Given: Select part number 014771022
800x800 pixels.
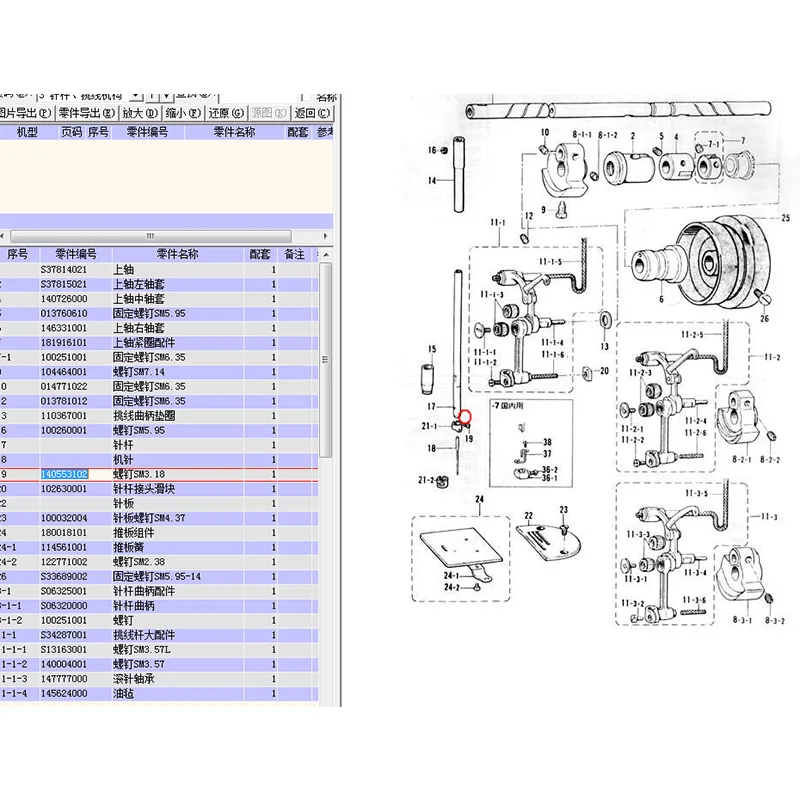Looking at the screenshot, I should (x=64, y=387).
